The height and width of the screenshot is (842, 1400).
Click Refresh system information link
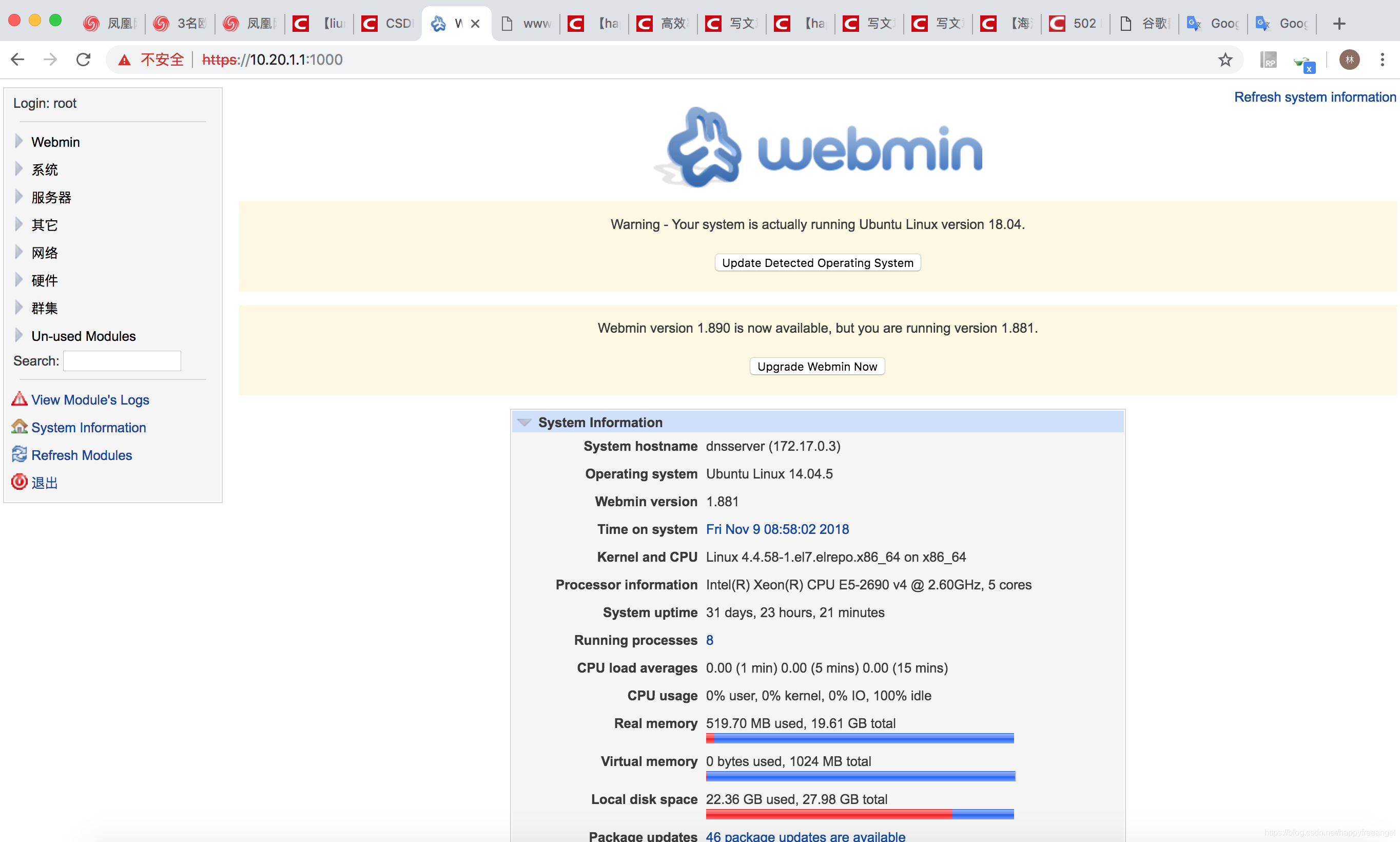[x=1315, y=97]
